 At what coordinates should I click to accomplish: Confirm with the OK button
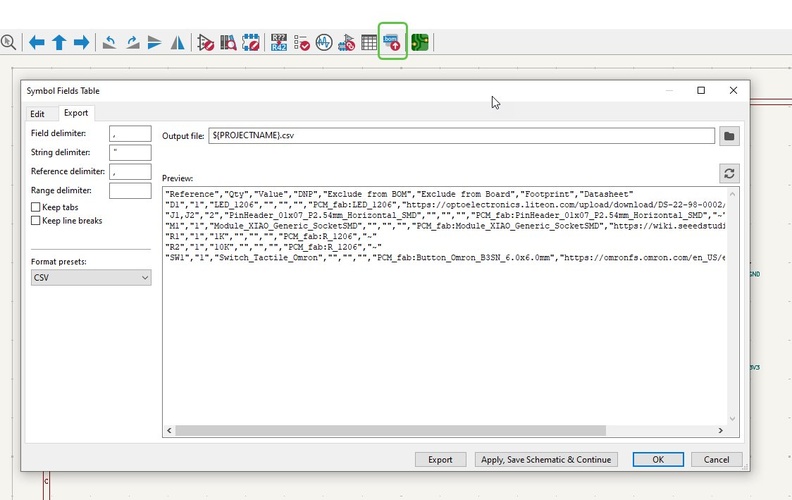coord(658,460)
